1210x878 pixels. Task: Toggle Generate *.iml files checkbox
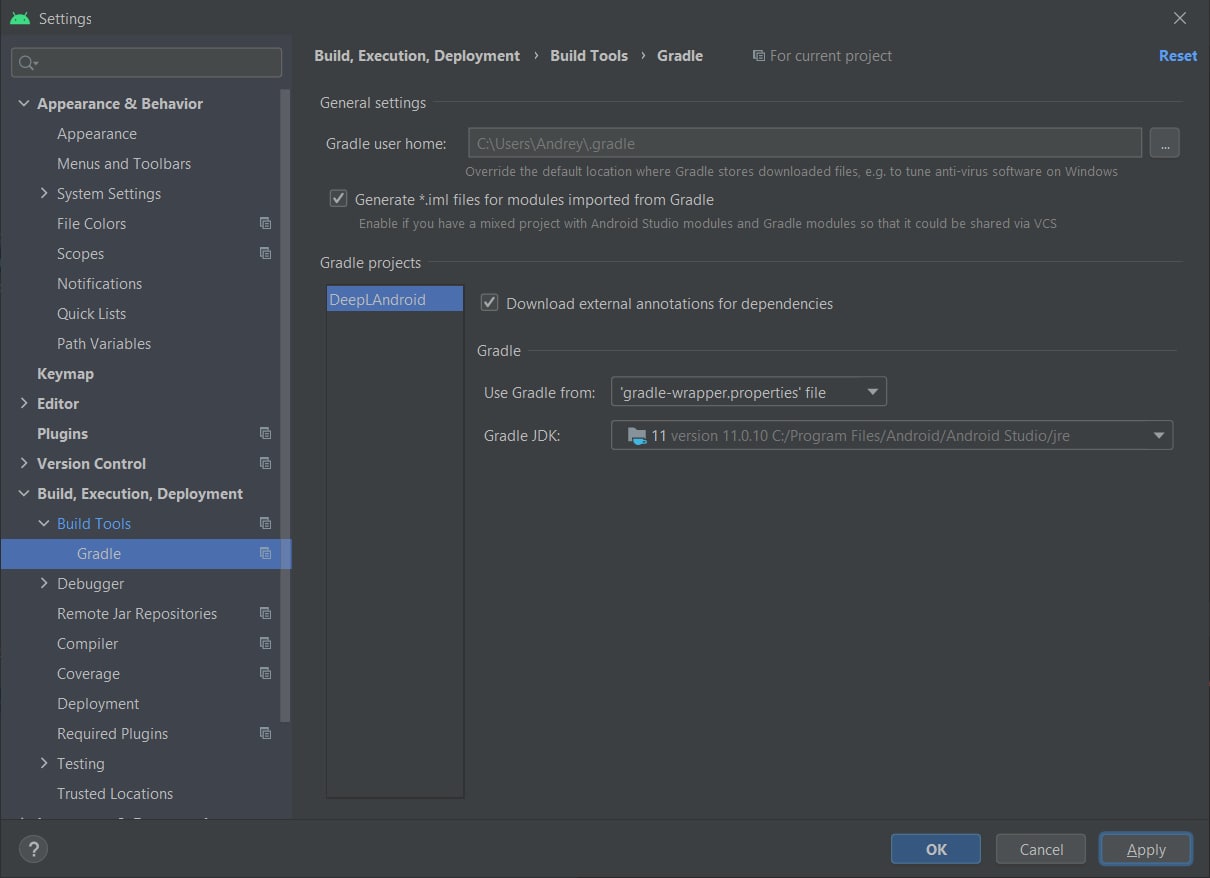coord(338,199)
